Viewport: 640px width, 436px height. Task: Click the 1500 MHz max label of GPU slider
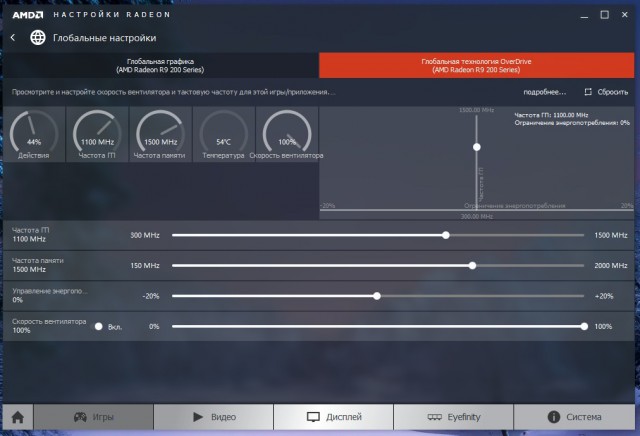click(x=611, y=235)
